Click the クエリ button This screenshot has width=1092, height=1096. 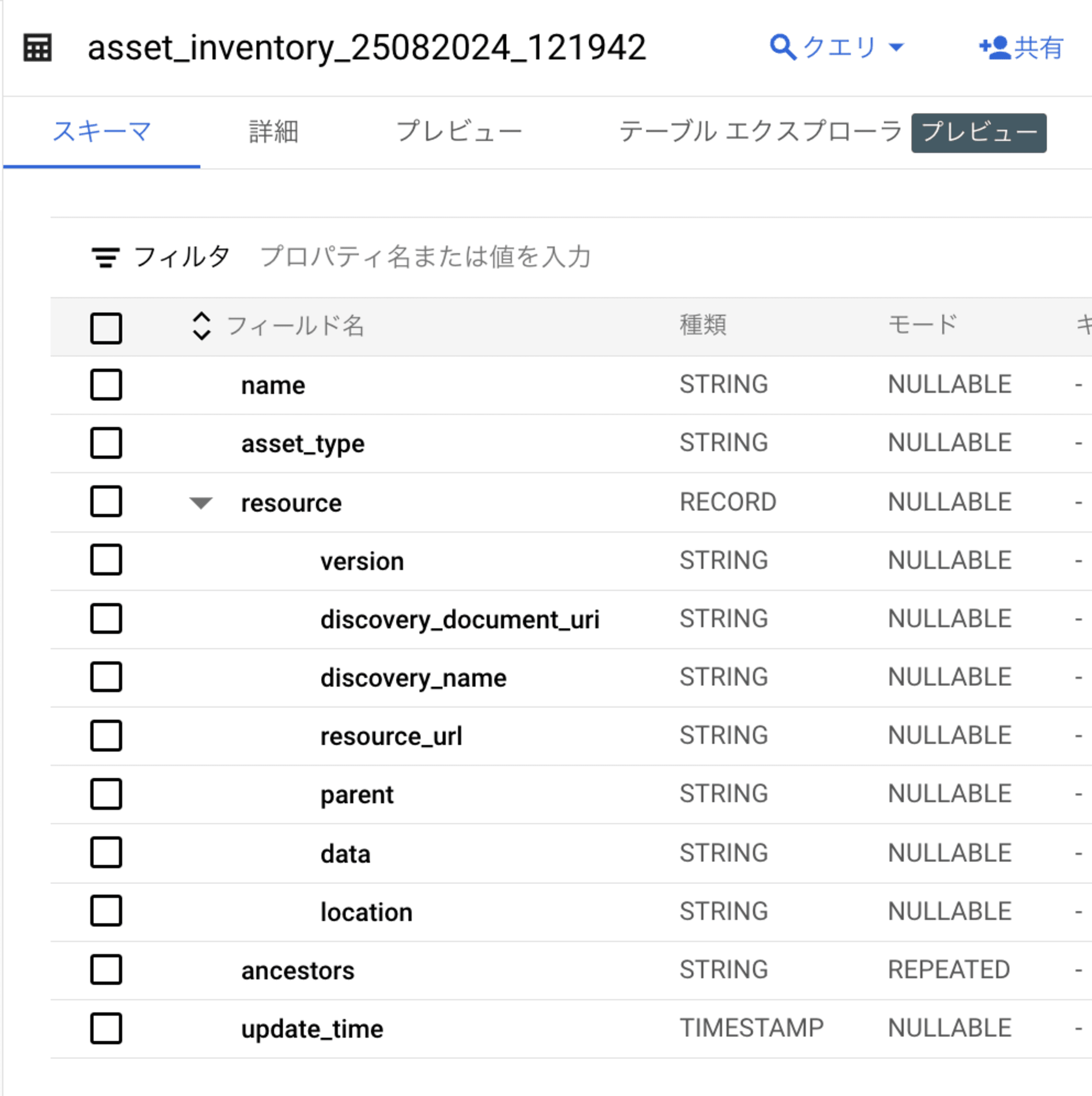pyautogui.click(x=837, y=48)
